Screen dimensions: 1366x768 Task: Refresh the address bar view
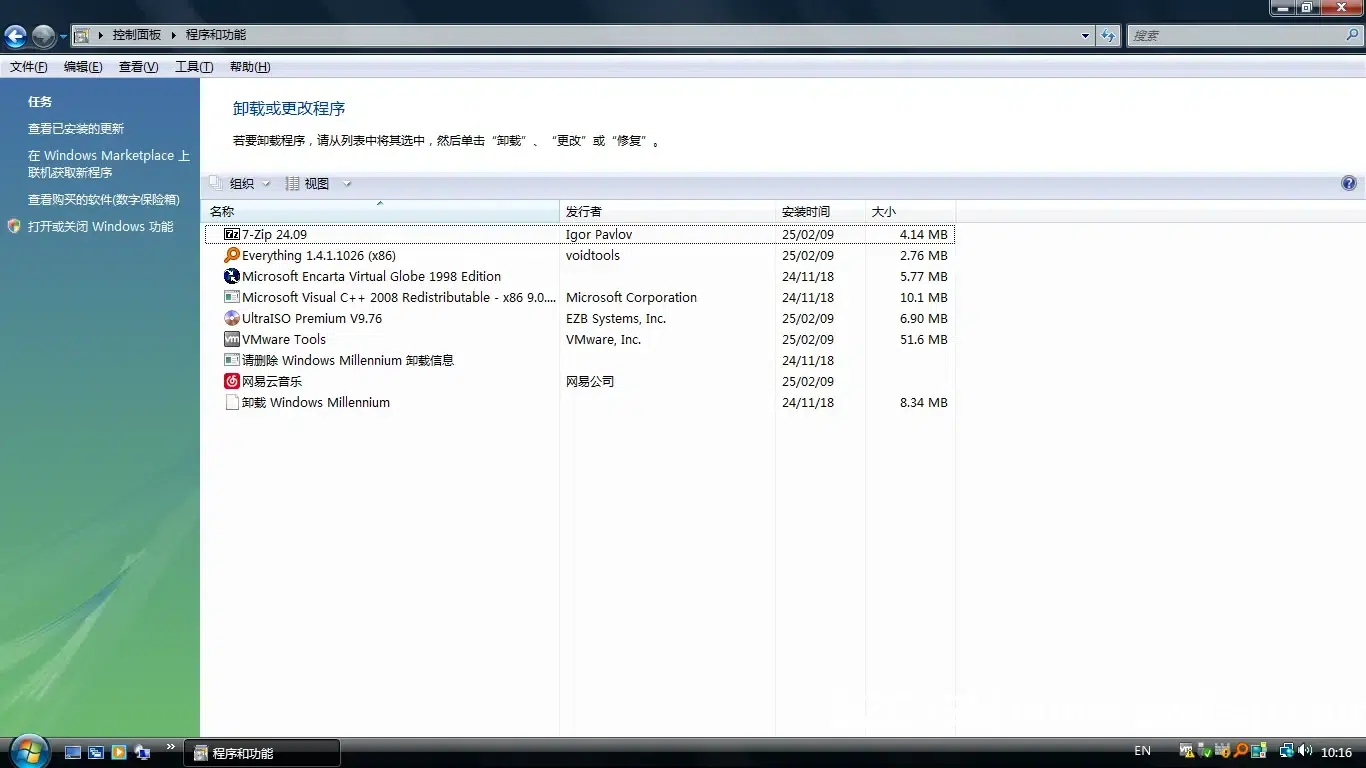[x=1108, y=35]
